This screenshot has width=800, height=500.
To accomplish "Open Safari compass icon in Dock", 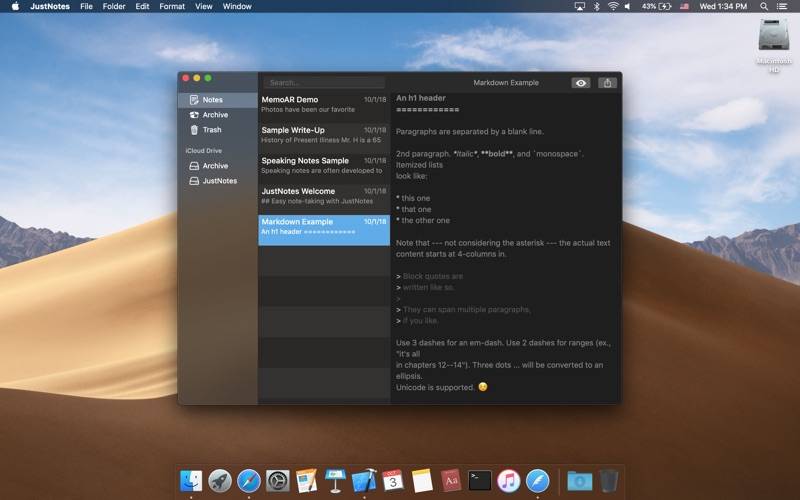I will 248,481.
